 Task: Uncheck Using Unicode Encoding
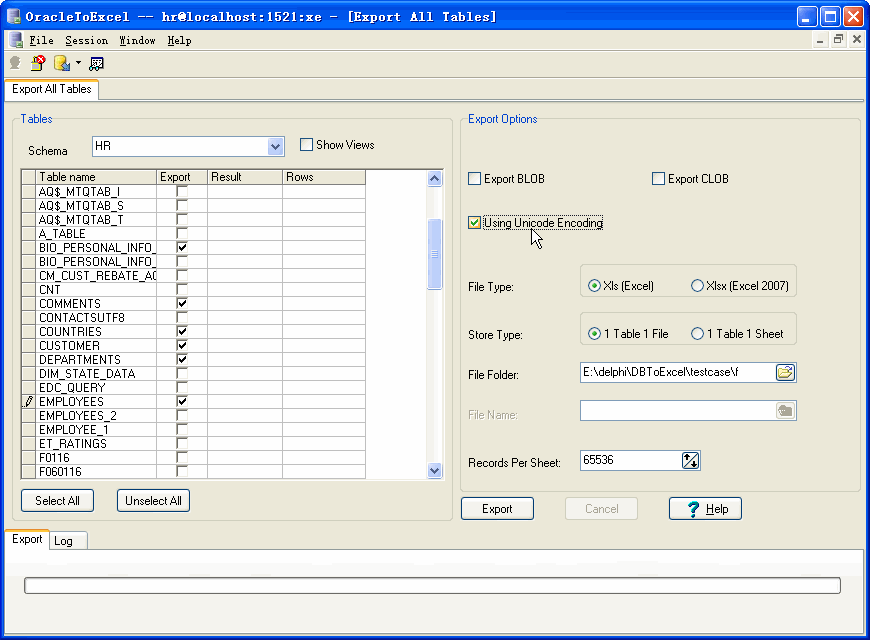(474, 223)
